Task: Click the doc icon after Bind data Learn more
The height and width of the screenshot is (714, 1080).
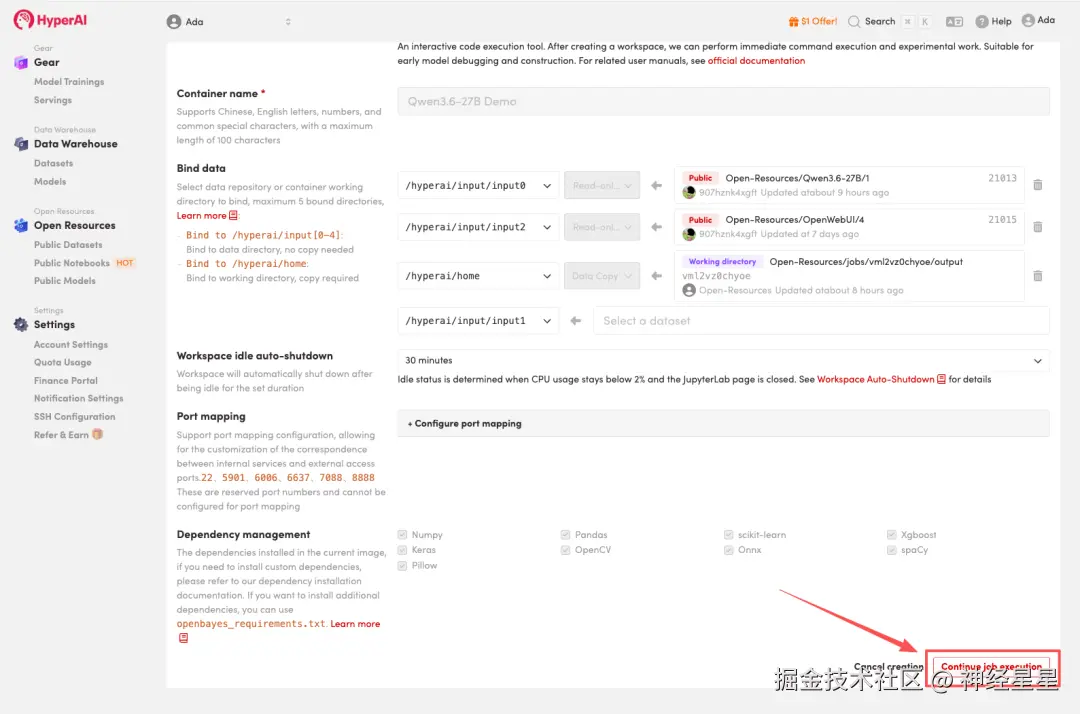Action: pyautogui.click(x=233, y=216)
